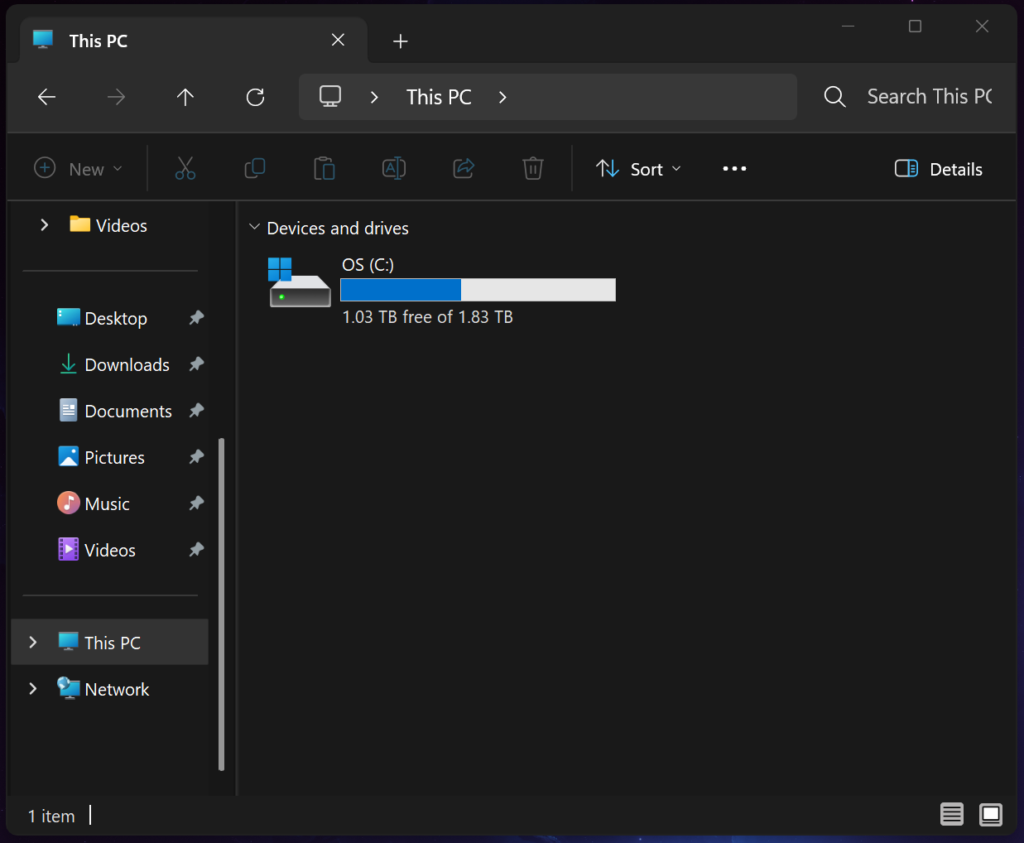Select This PC in the navigation pane
Image resolution: width=1024 pixels, height=843 pixels.
110,643
